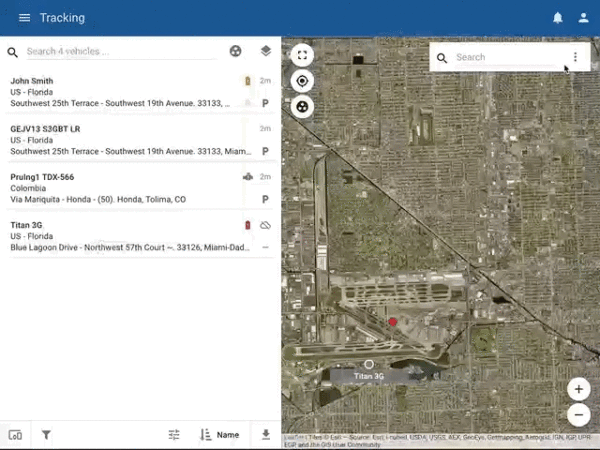This screenshot has height=450, width=600.
Task: Click the Search 4 vehicles field
Action: click(120, 51)
